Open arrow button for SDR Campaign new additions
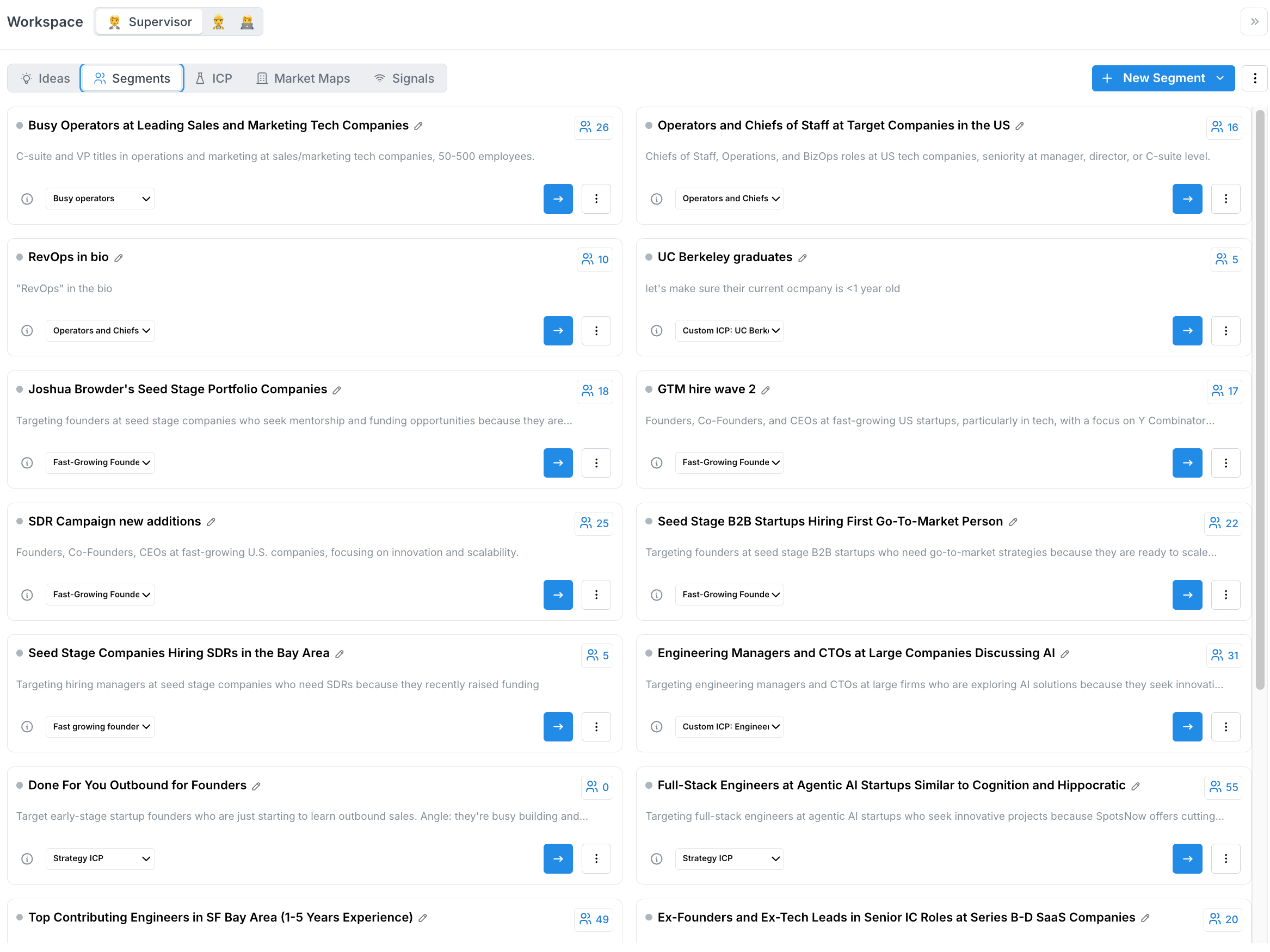1270x952 pixels. [x=558, y=595]
